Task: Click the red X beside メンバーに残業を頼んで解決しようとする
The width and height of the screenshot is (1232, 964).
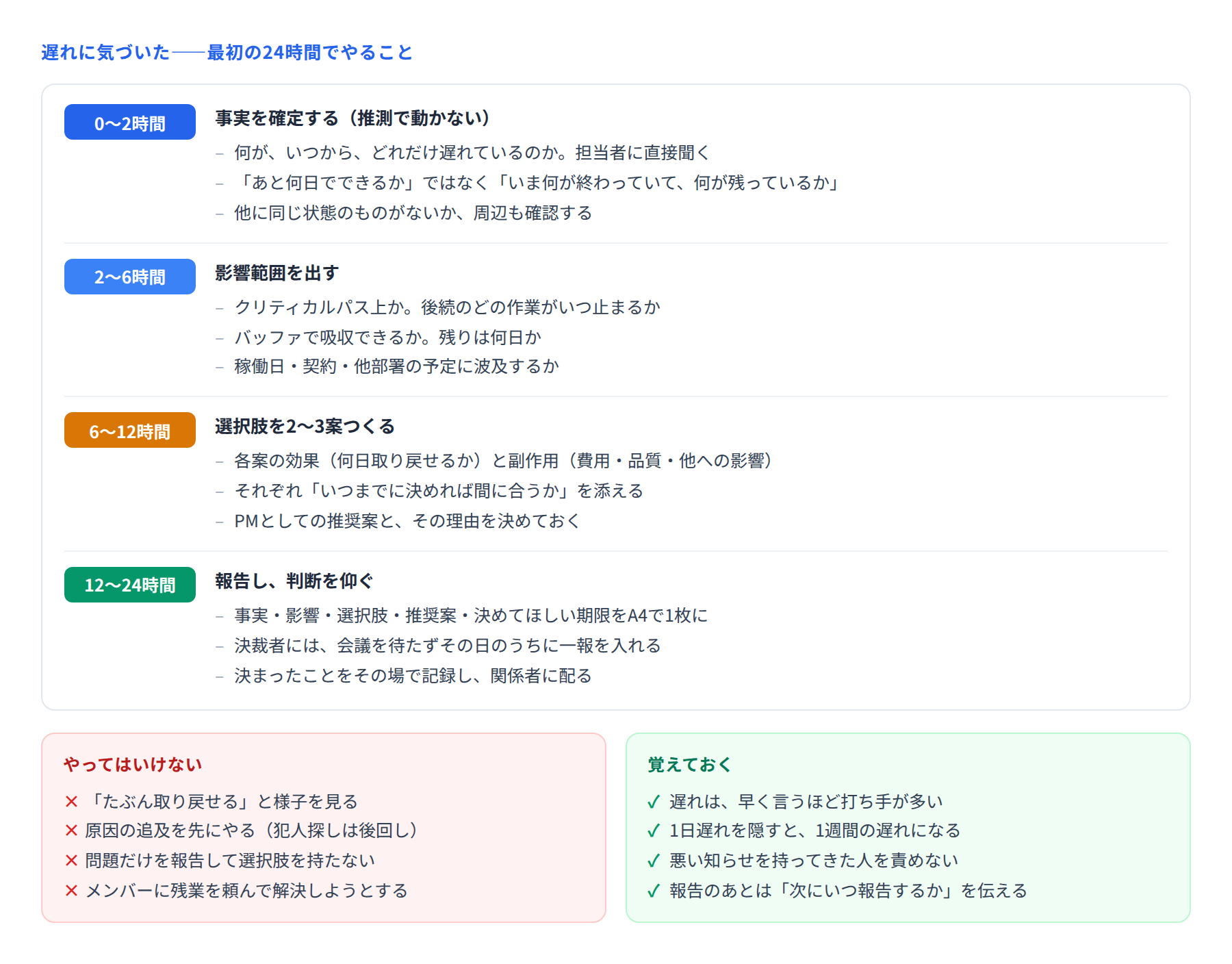Action: 71,891
